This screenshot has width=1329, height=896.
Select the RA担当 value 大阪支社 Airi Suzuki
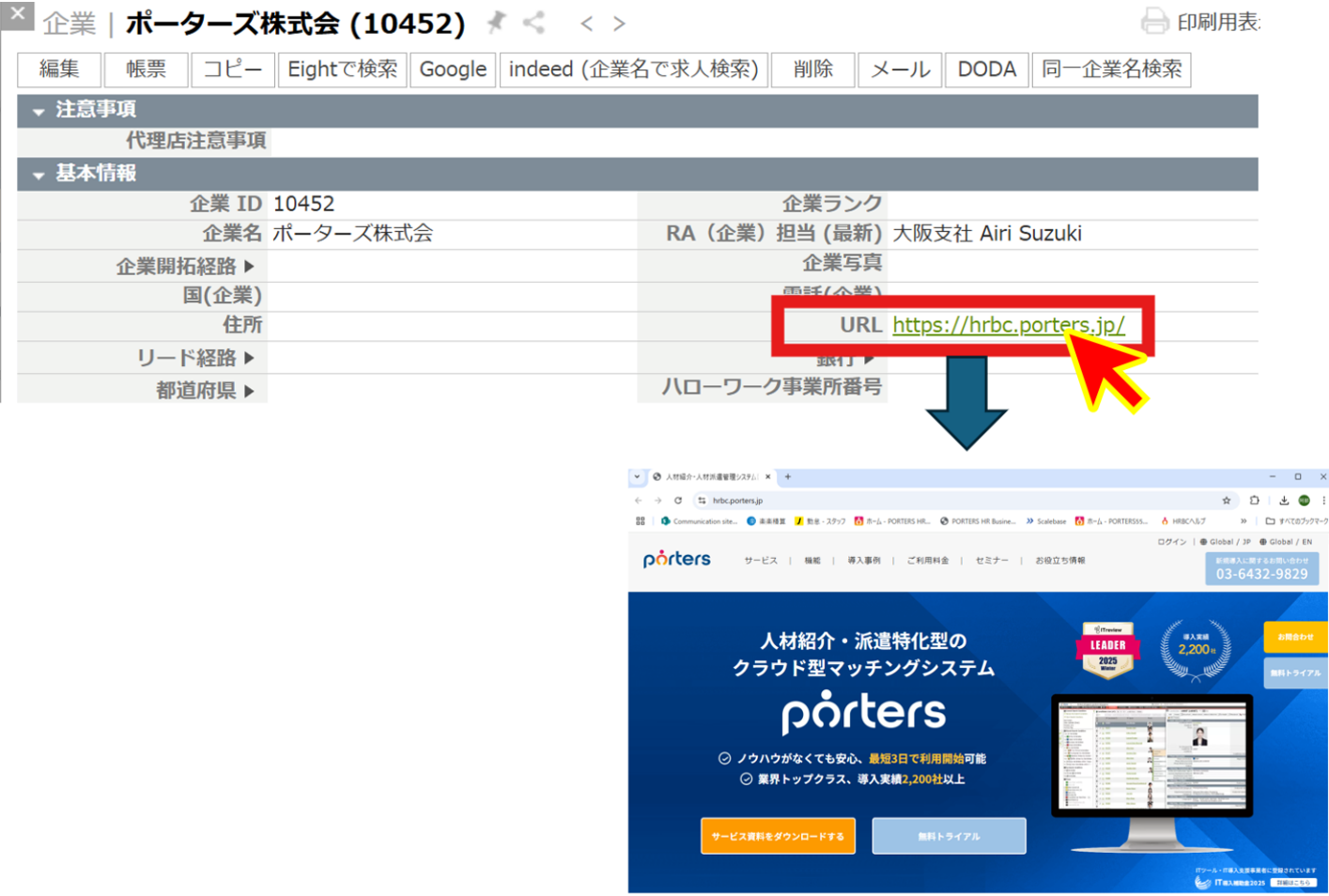pos(986,234)
